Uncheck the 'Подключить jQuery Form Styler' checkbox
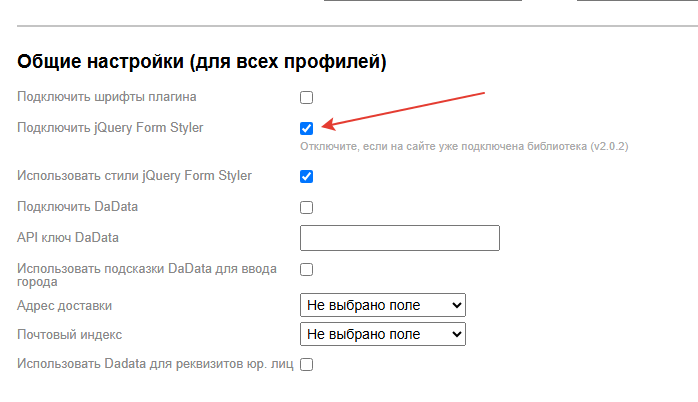The height and width of the screenshot is (402, 698). (306, 128)
